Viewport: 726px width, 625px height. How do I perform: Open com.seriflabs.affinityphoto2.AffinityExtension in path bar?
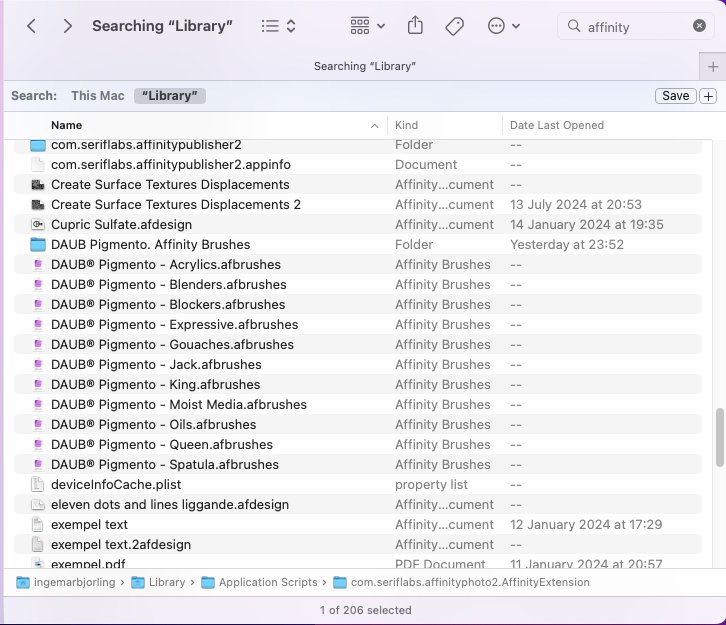[x=461, y=582]
